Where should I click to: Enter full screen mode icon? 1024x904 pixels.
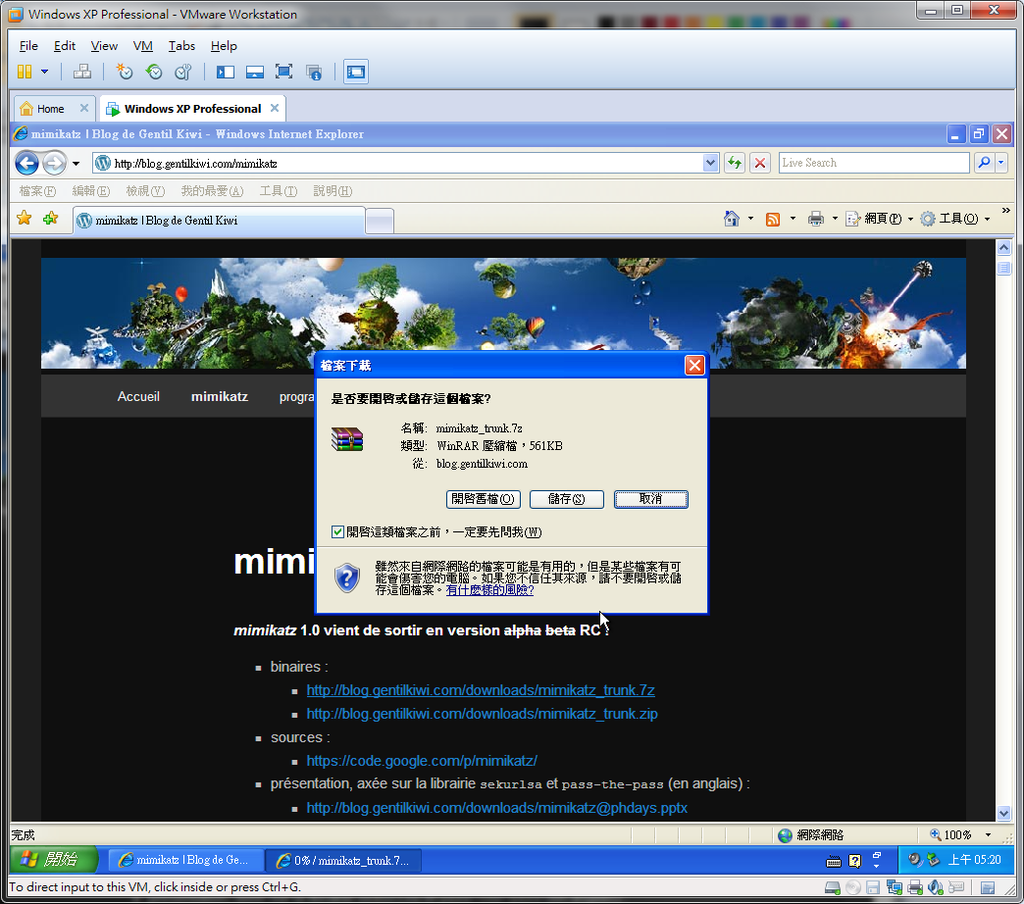(x=284, y=72)
